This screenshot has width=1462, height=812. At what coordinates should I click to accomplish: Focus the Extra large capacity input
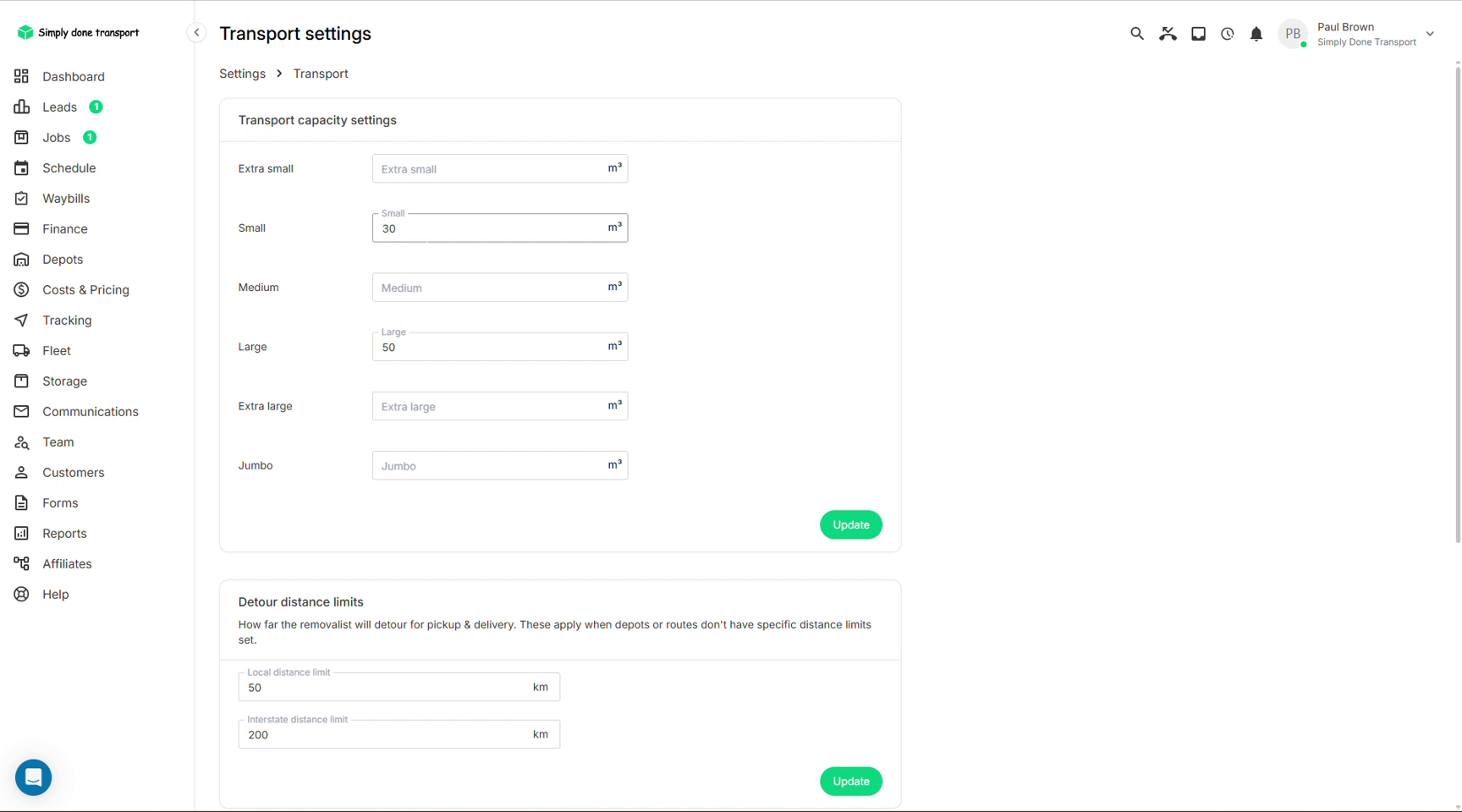click(x=500, y=406)
